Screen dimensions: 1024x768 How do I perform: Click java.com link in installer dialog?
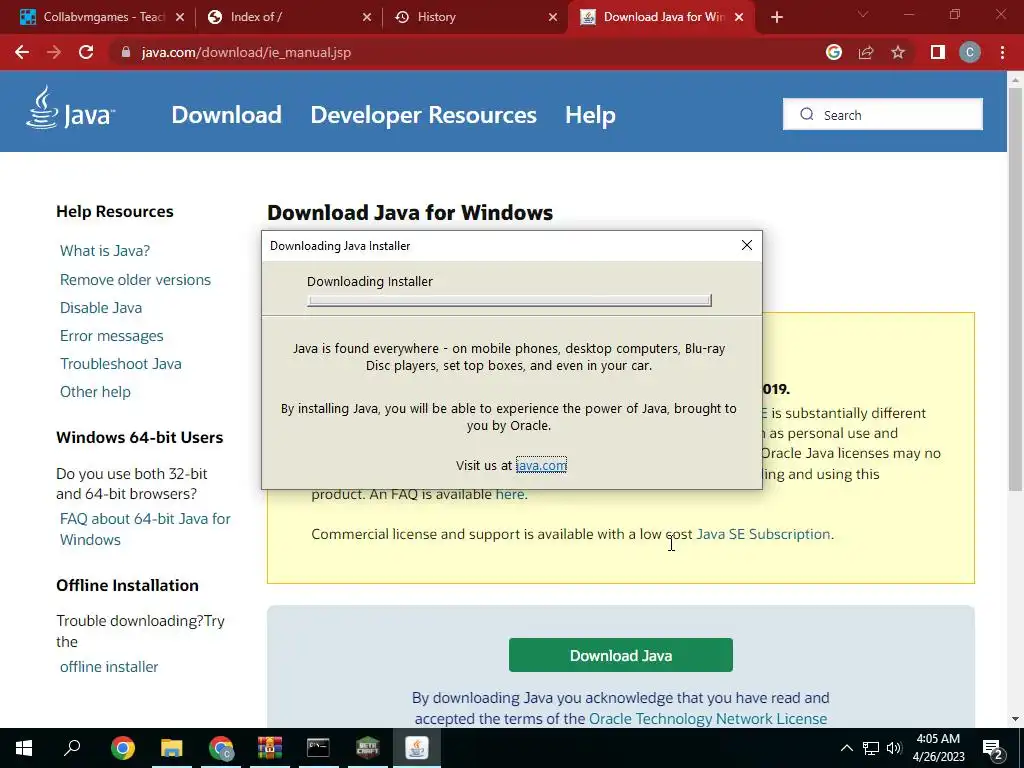(x=541, y=465)
